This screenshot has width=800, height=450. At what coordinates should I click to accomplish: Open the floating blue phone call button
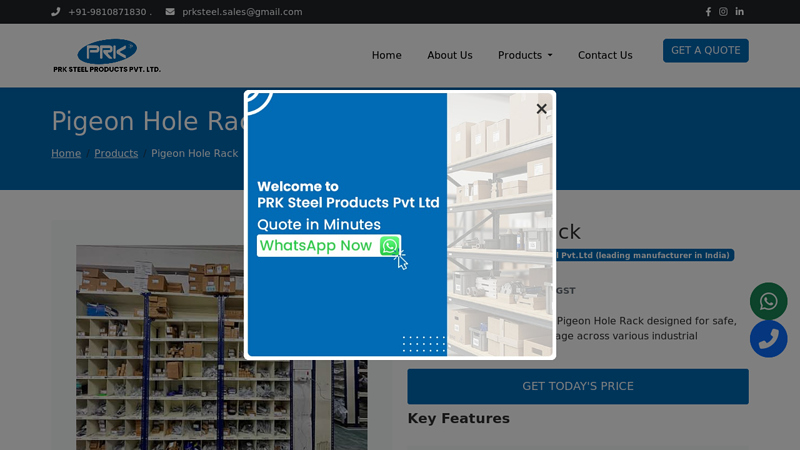point(768,339)
